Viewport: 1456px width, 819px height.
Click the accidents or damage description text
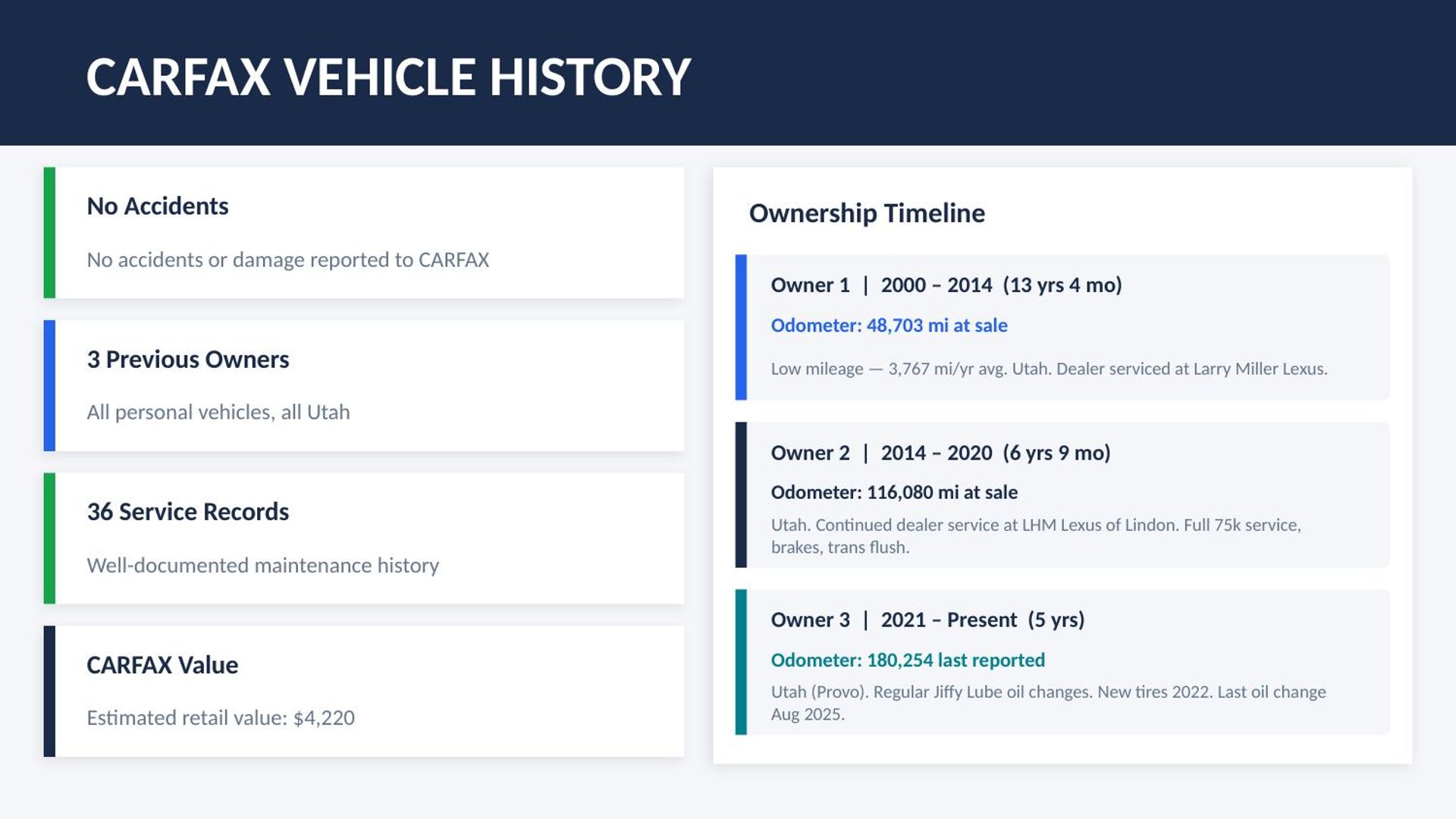click(288, 260)
